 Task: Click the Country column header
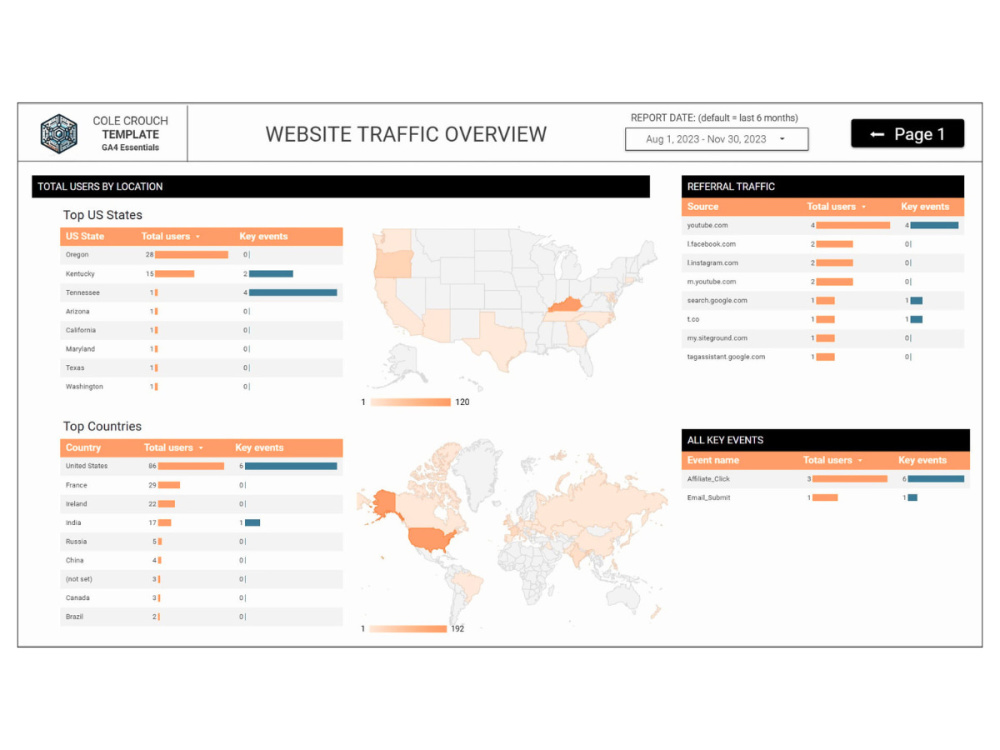click(83, 448)
